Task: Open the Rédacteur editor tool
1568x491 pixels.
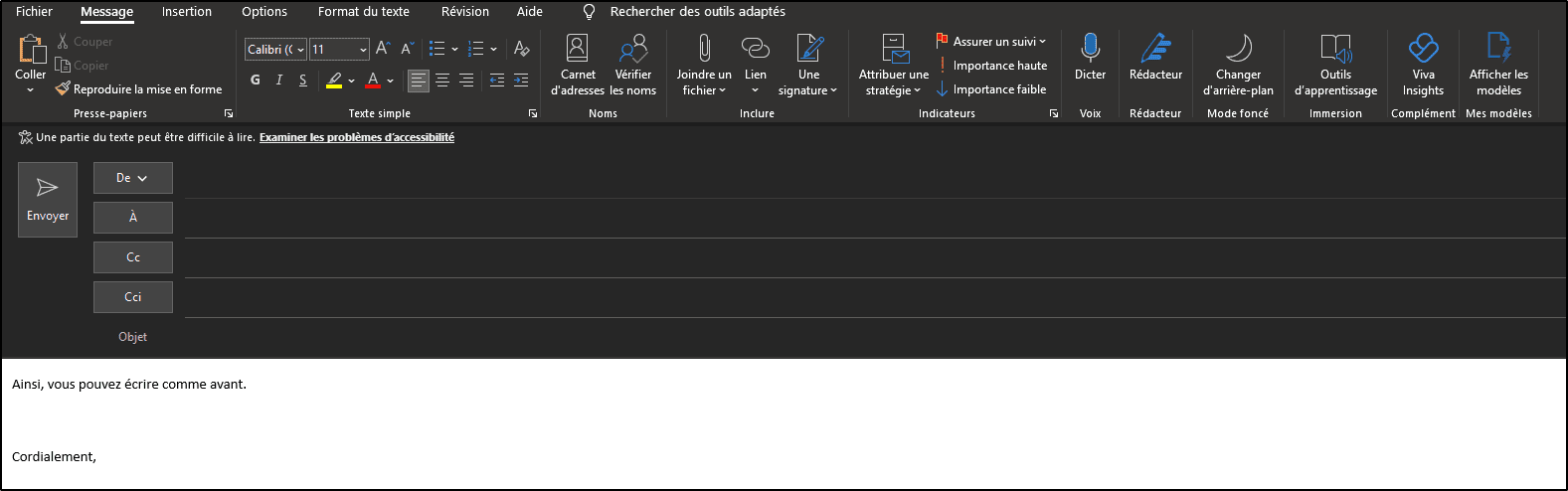Action: coord(1155,57)
